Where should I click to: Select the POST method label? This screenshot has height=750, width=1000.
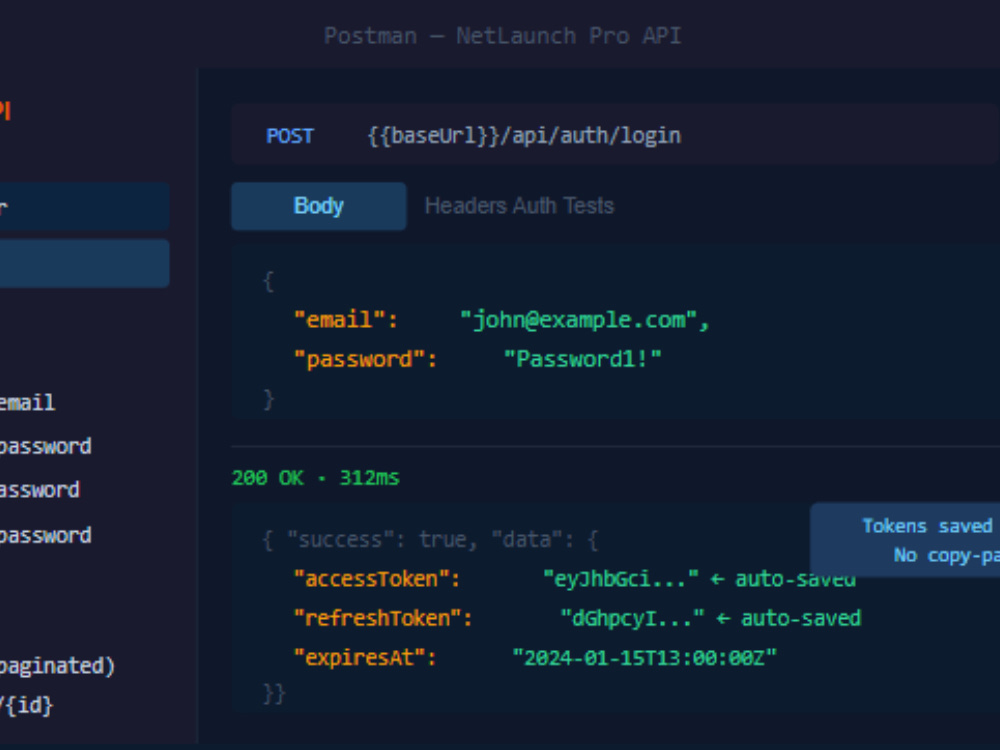click(x=290, y=136)
